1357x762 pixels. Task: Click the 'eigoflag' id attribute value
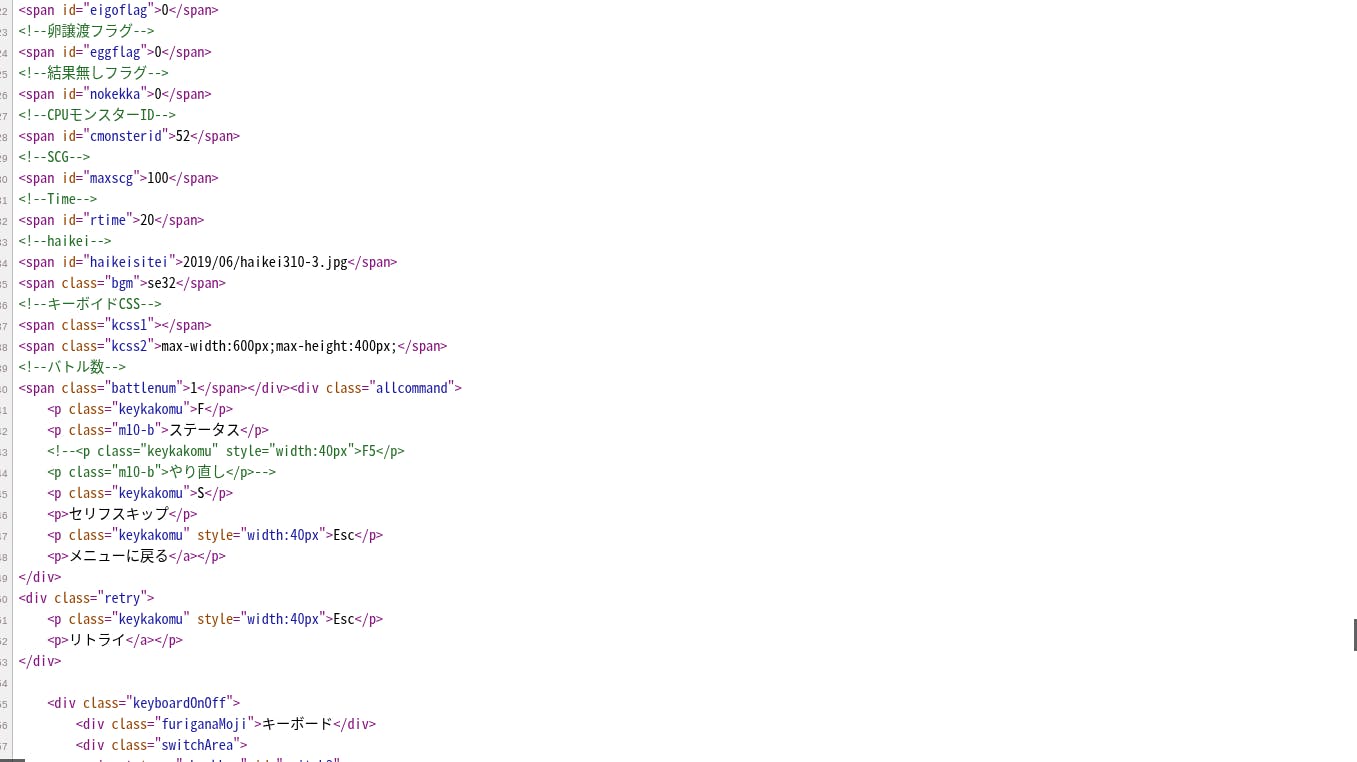click(x=118, y=10)
